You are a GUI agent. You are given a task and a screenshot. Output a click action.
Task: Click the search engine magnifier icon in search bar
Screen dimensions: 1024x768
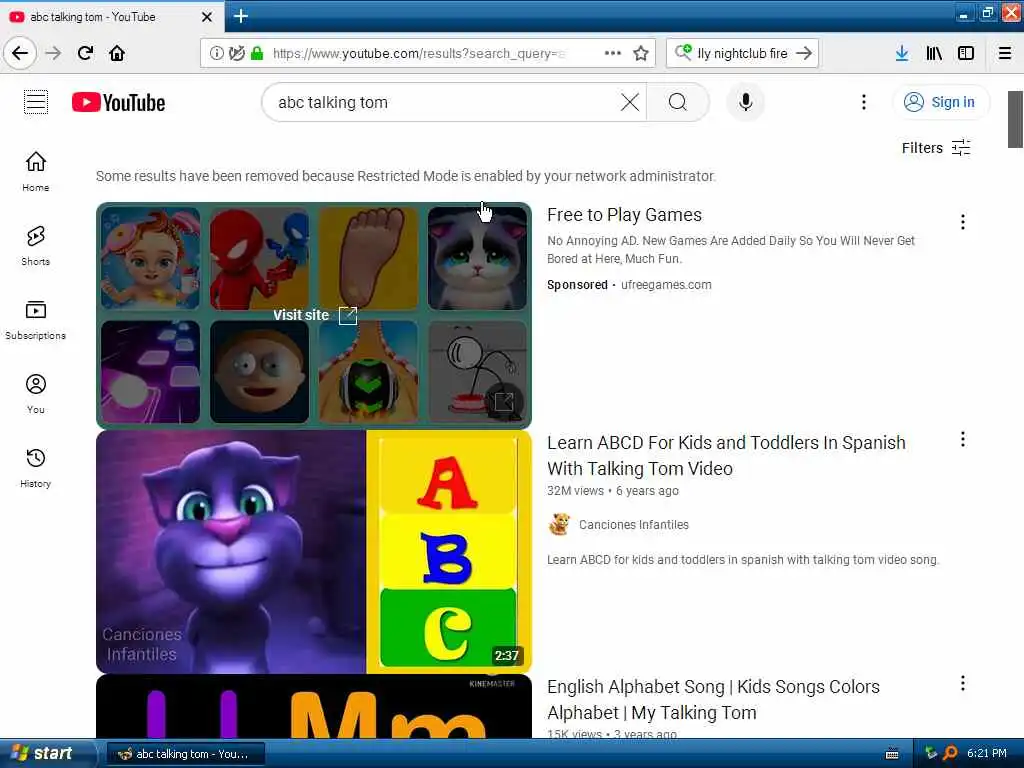pyautogui.click(x=683, y=52)
